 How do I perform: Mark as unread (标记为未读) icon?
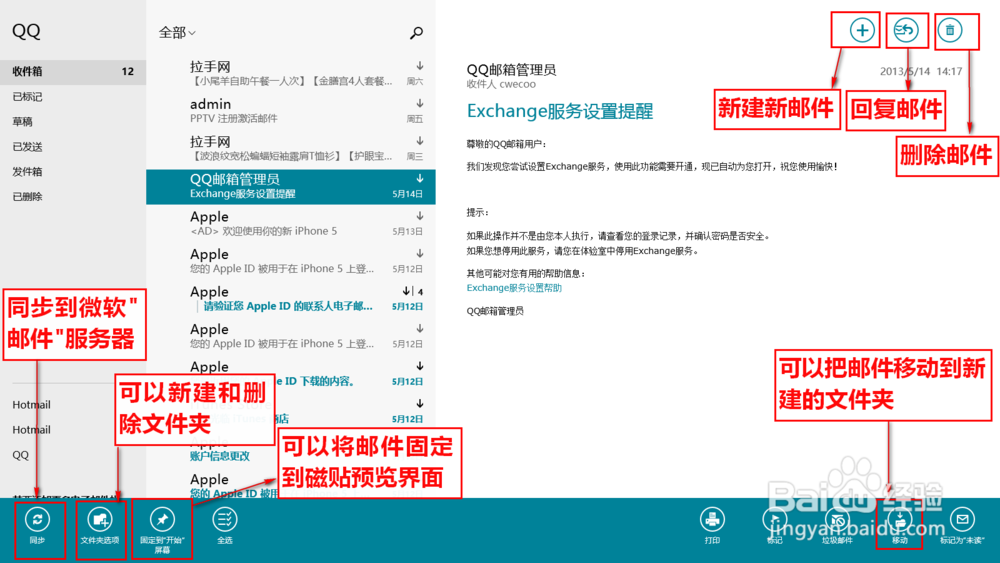coord(962,520)
